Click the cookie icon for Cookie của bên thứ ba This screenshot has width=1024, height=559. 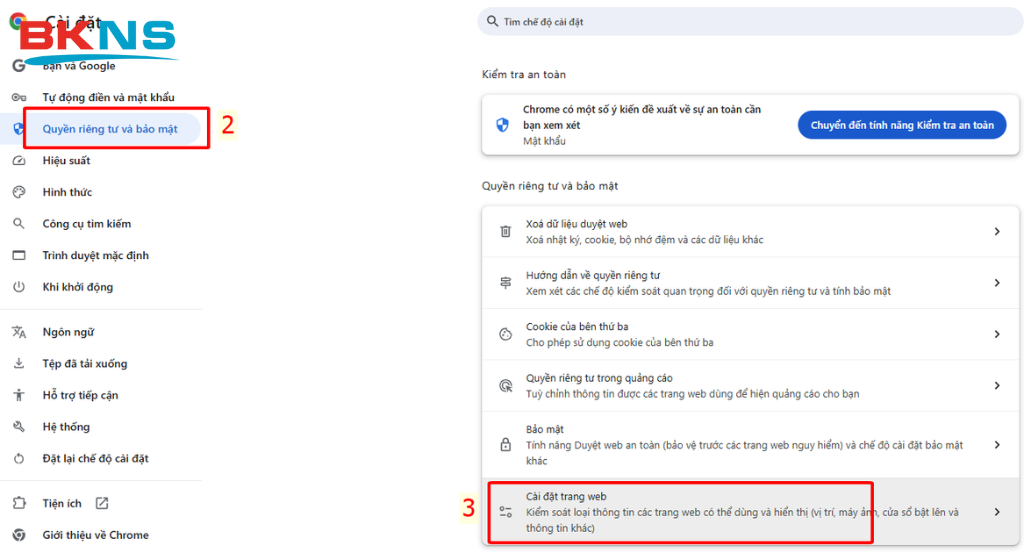tap(505, 334)
